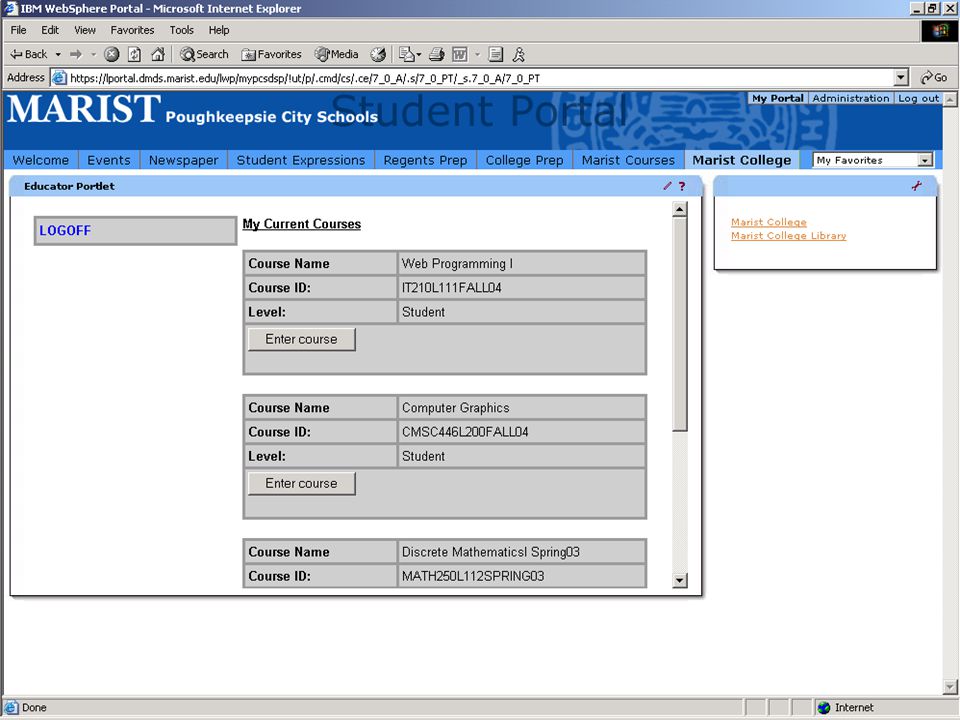Open the Regents Prep tab

(425, 160)
